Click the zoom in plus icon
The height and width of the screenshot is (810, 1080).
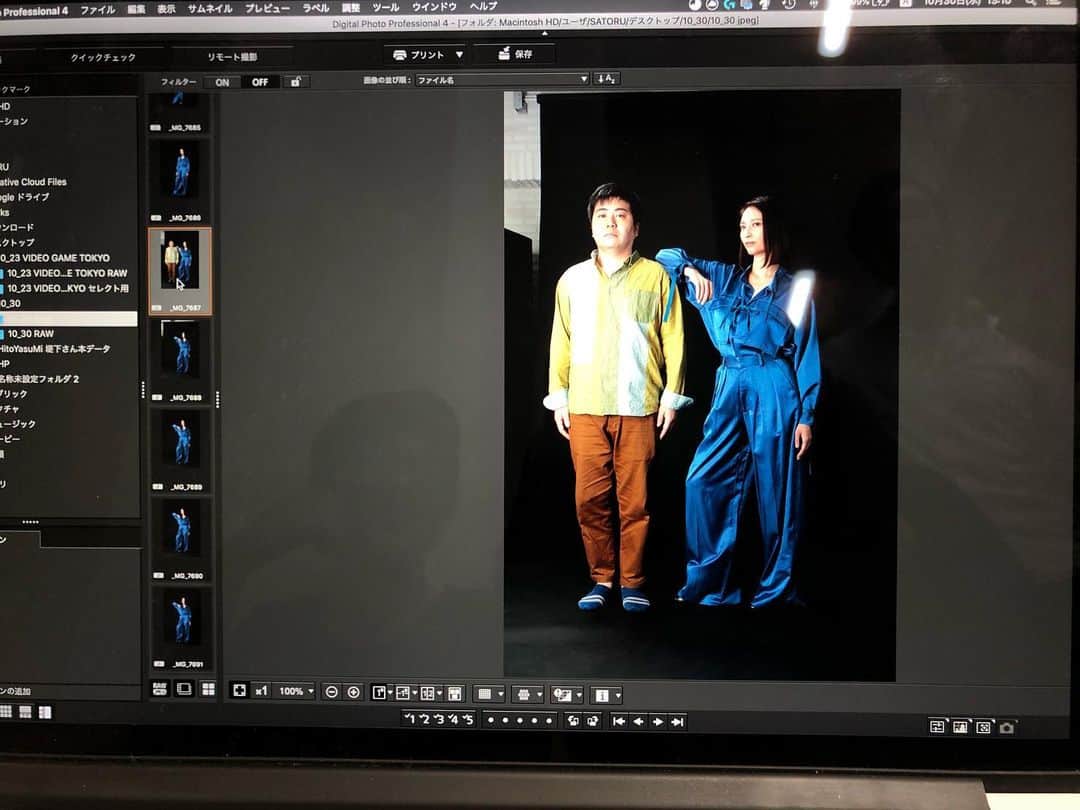[x=353, y=692]
